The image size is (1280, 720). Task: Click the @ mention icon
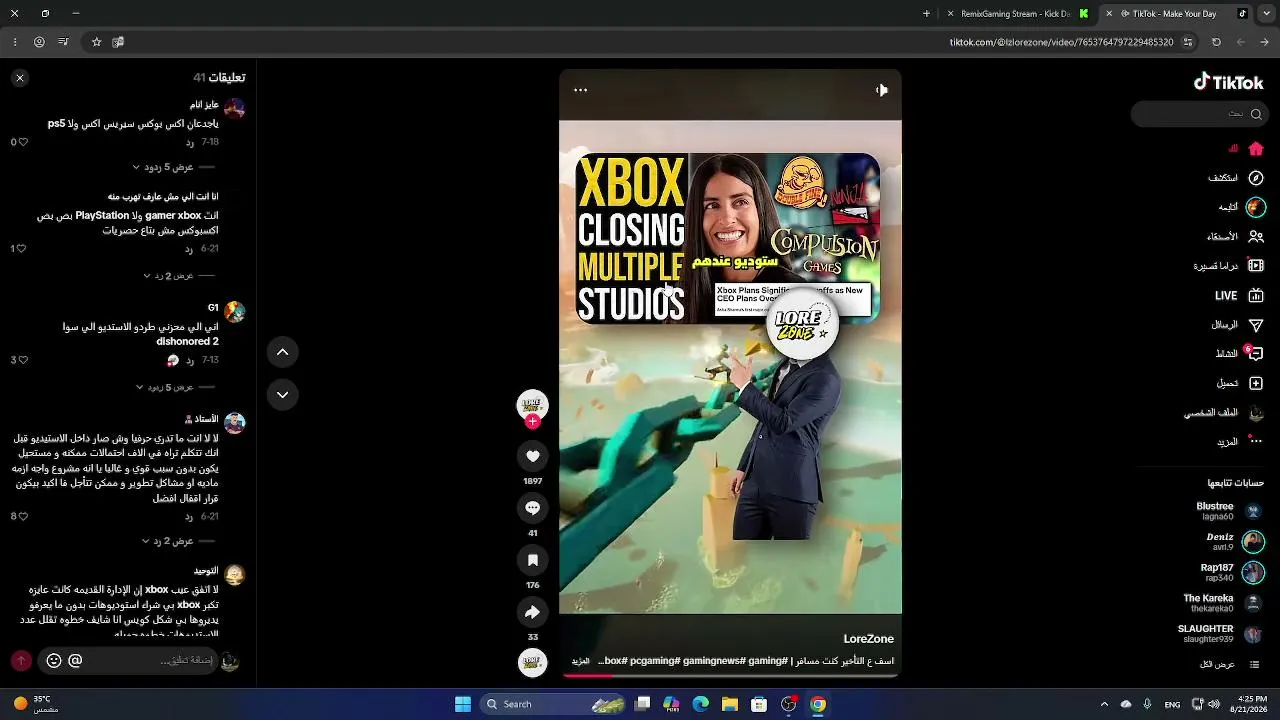click(75, 660)
